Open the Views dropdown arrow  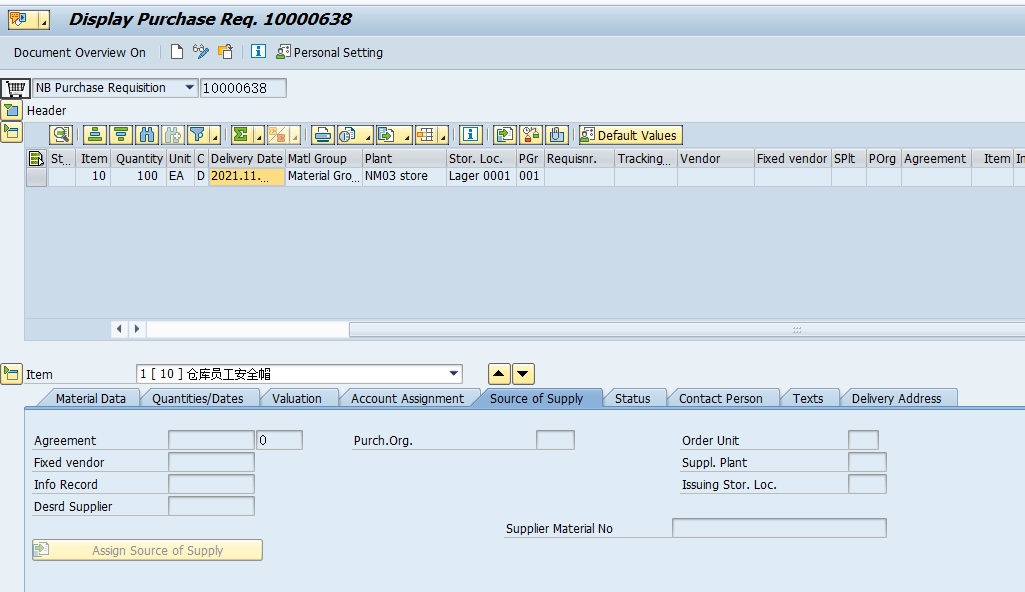tap(367, 135)
